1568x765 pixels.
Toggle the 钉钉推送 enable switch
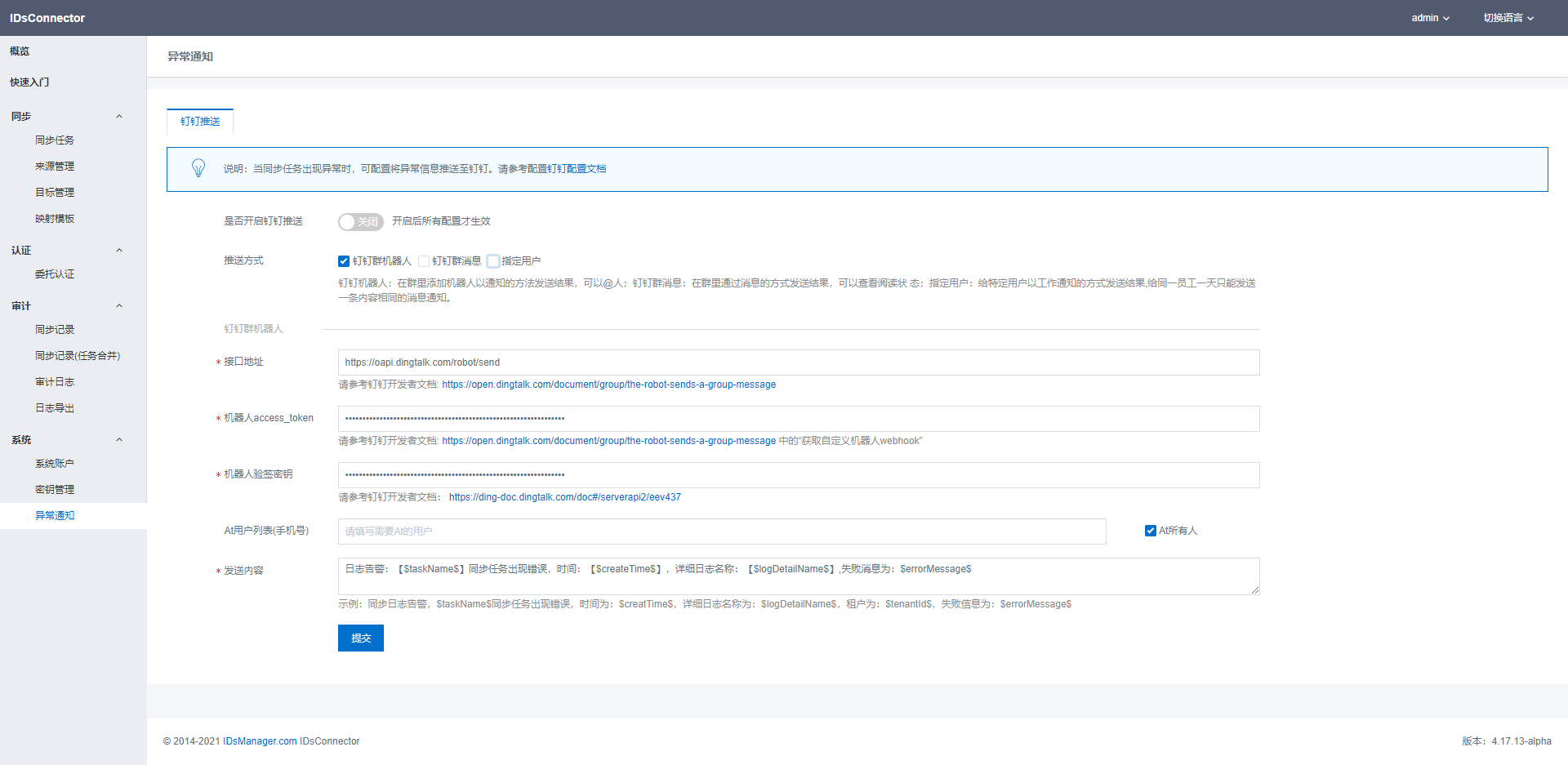pos(360,221)
